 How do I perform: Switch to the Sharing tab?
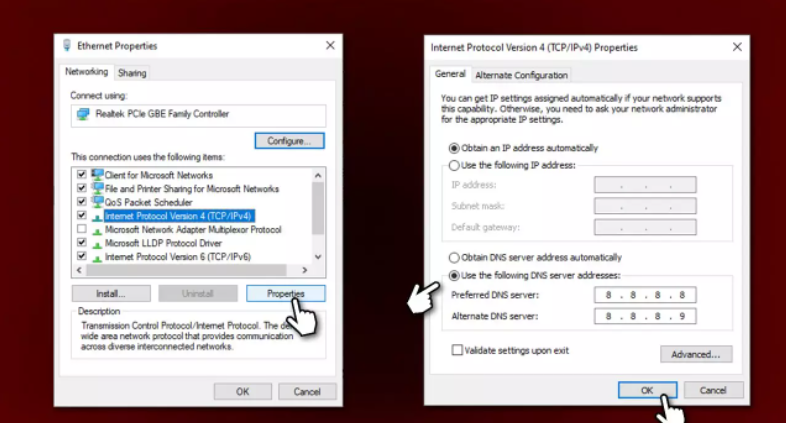(132, 73)
